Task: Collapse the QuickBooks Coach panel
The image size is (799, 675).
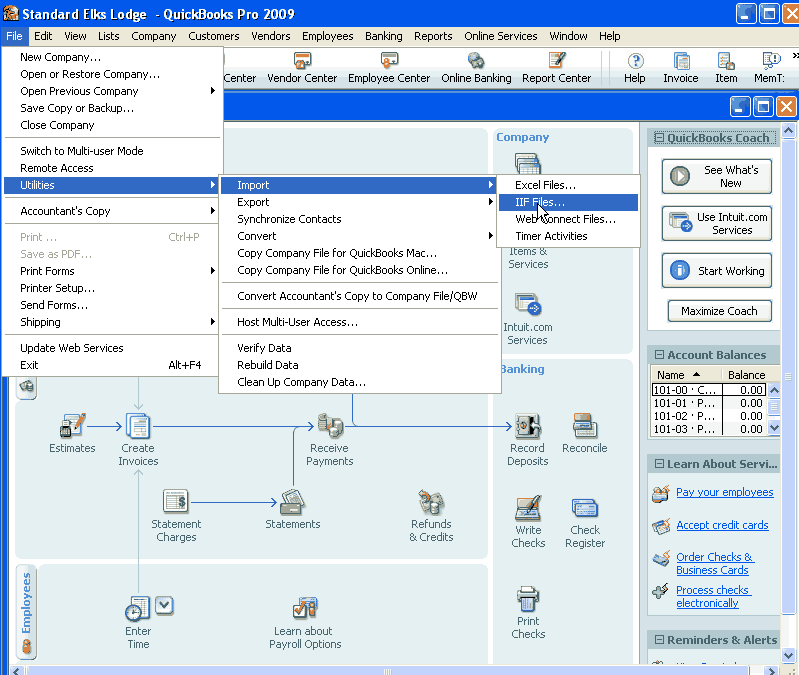Action: pos(658,138)
